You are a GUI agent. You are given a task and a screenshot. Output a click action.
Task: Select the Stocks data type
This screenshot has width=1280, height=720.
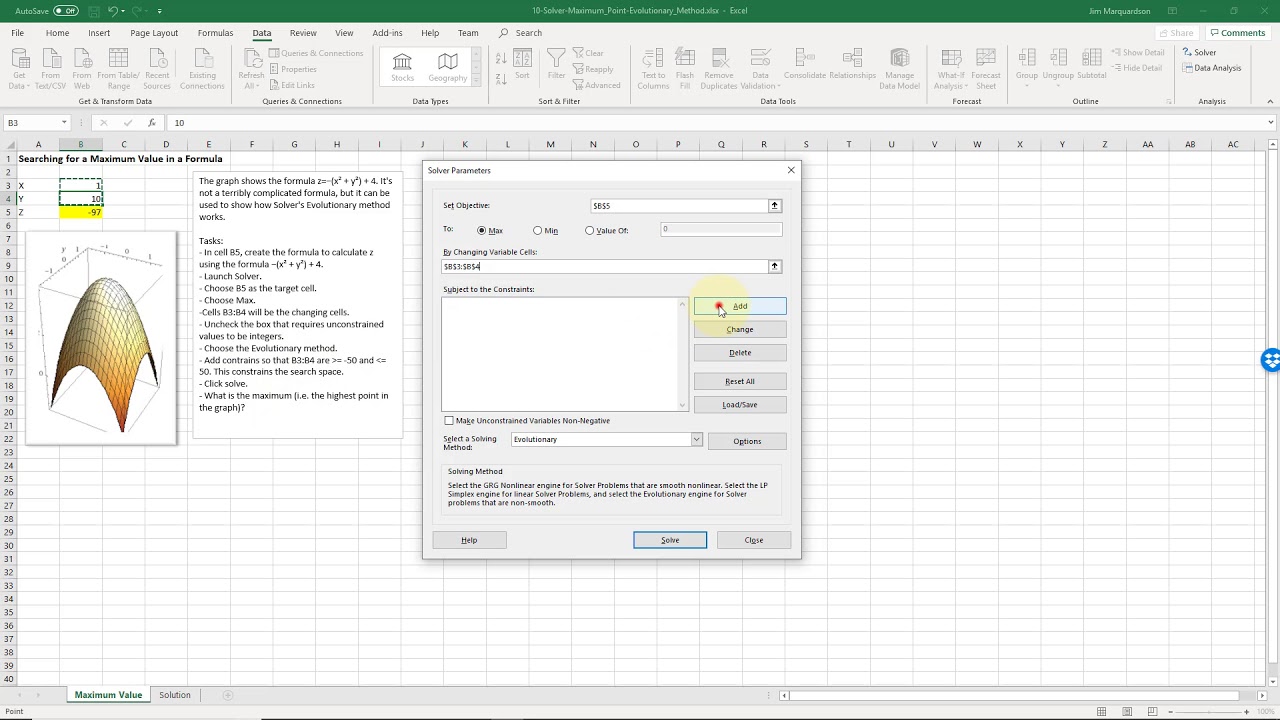click(x=403, y=68)
